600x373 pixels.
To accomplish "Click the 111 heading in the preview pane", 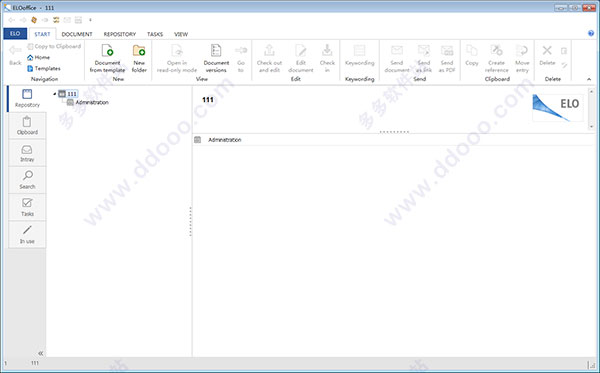I will tap(208, 100).
